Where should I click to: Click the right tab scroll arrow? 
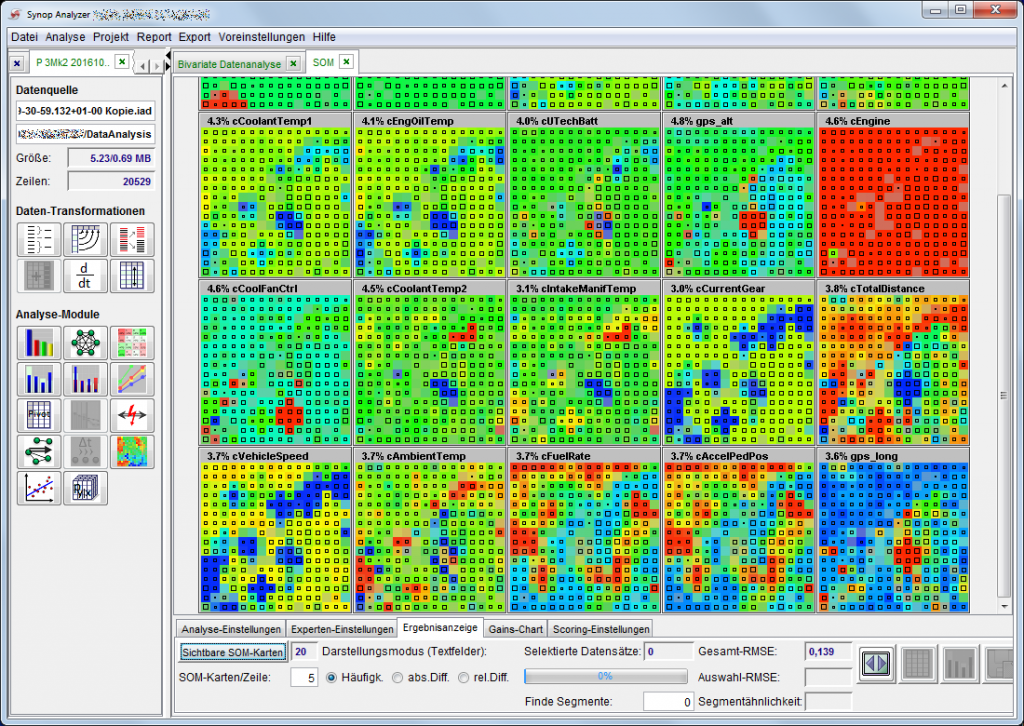[x=158, y=66]
